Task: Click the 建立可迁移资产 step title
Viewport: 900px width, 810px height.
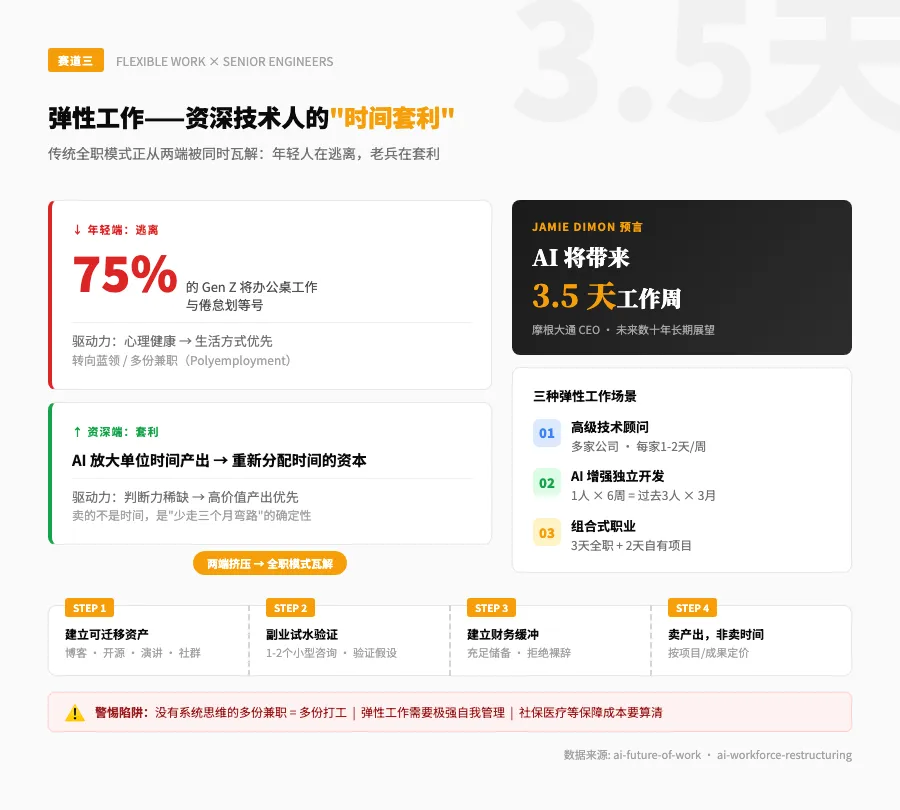Action: pyautogui.click(x=107, y=634)
